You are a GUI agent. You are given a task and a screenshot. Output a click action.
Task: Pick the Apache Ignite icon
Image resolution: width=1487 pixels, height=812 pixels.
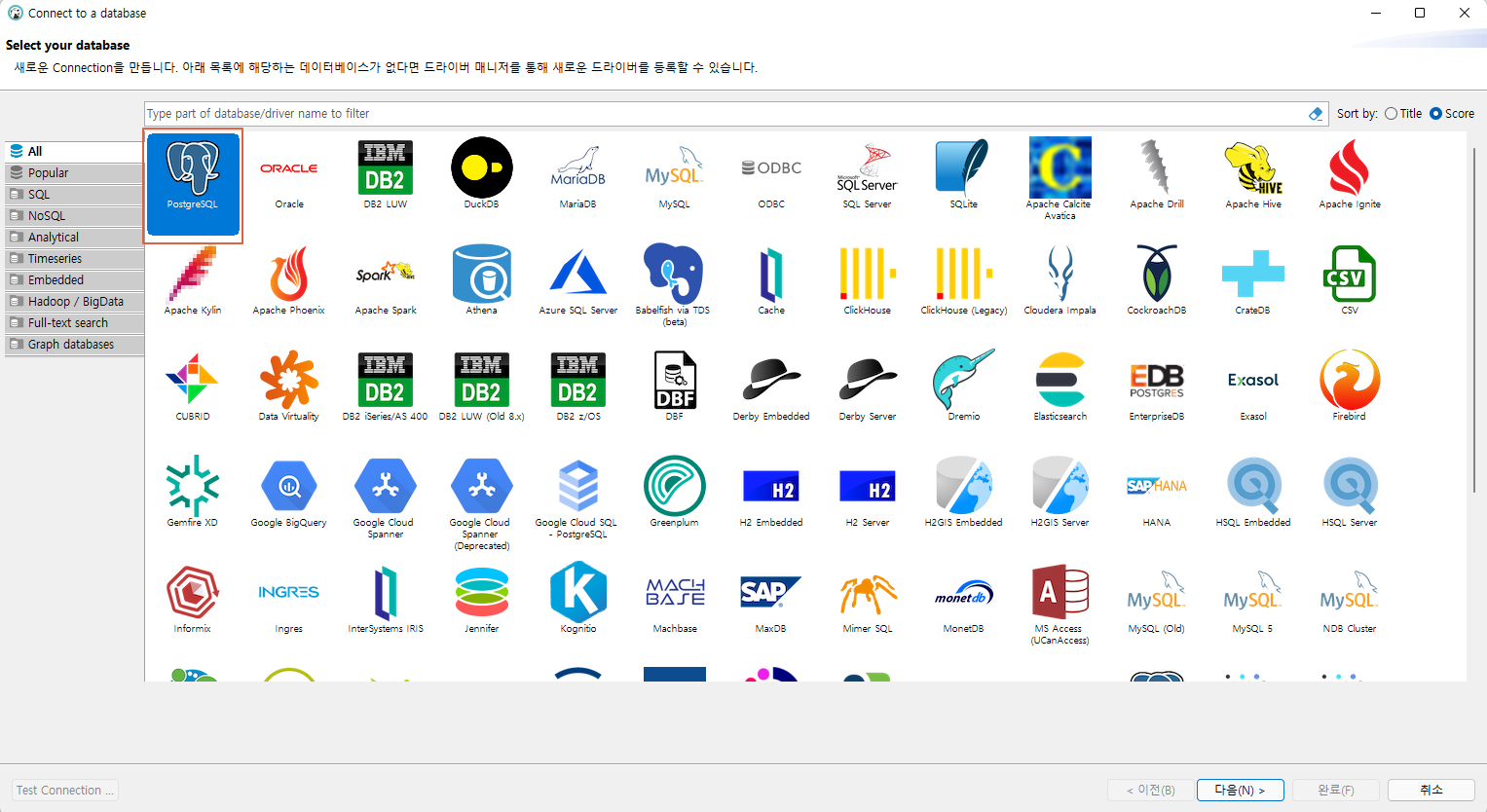coord(1350,175)
